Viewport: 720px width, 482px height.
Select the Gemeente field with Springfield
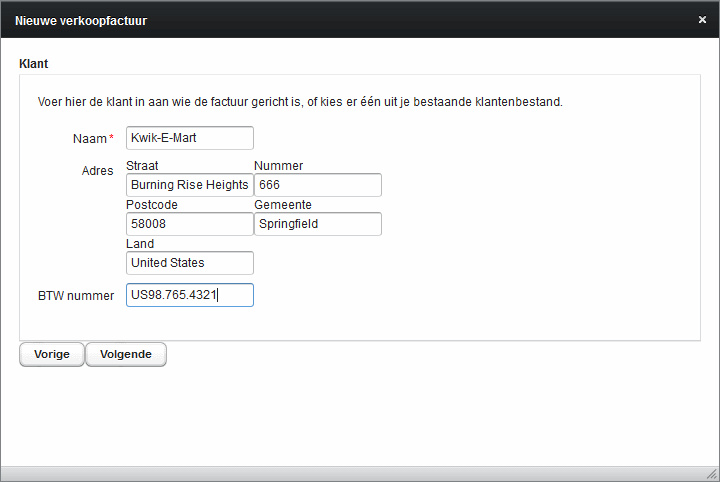[318, 224]
